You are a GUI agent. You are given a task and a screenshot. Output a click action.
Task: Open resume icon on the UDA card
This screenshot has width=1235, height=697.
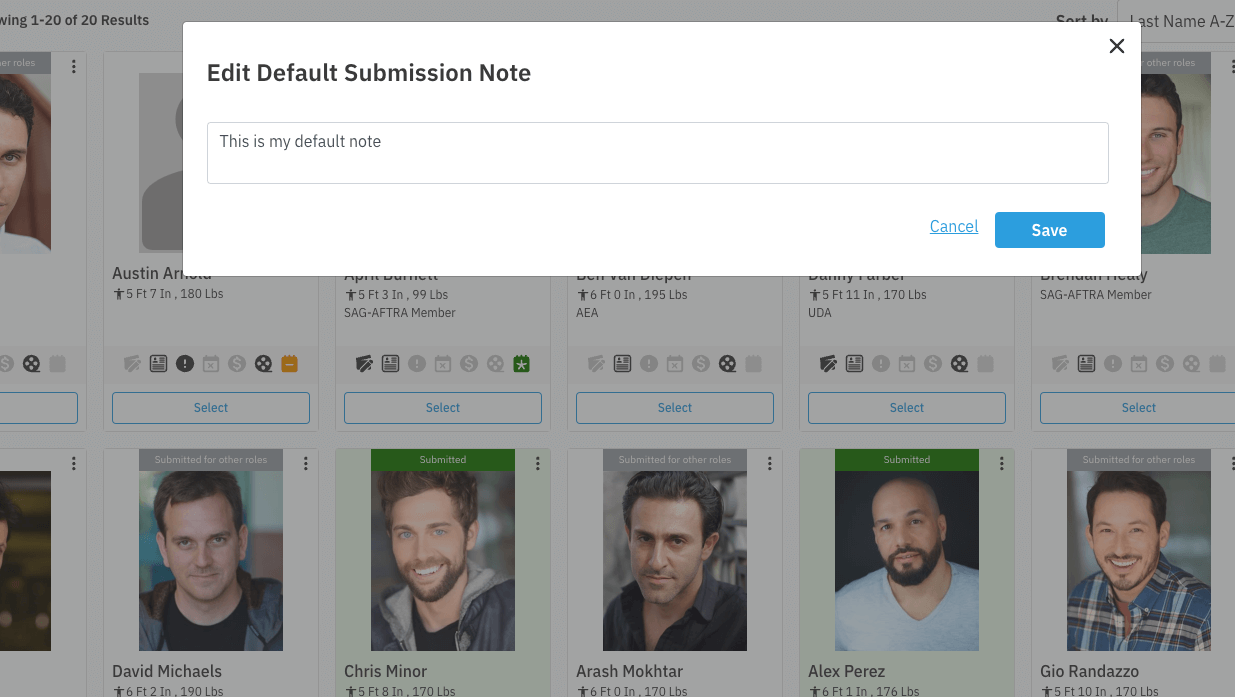(x=854, y=364)
